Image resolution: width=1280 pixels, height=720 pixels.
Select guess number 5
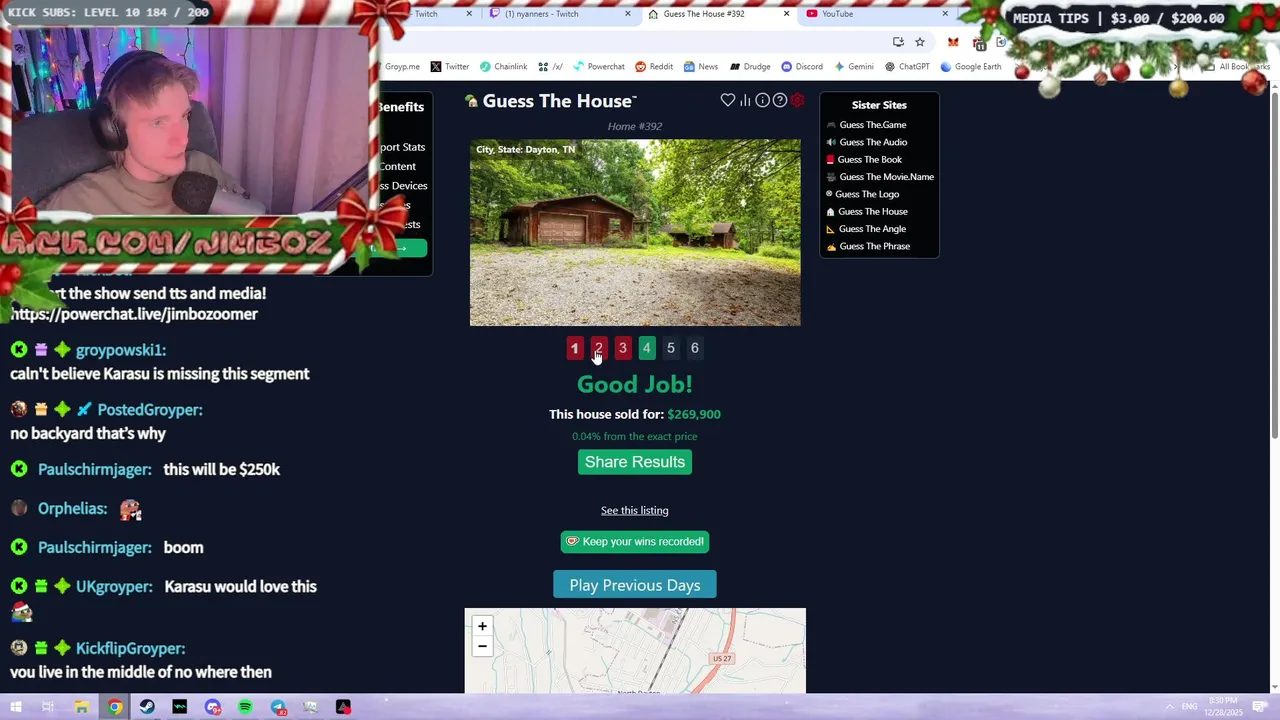pyautogui.click(x=670, y=348)
